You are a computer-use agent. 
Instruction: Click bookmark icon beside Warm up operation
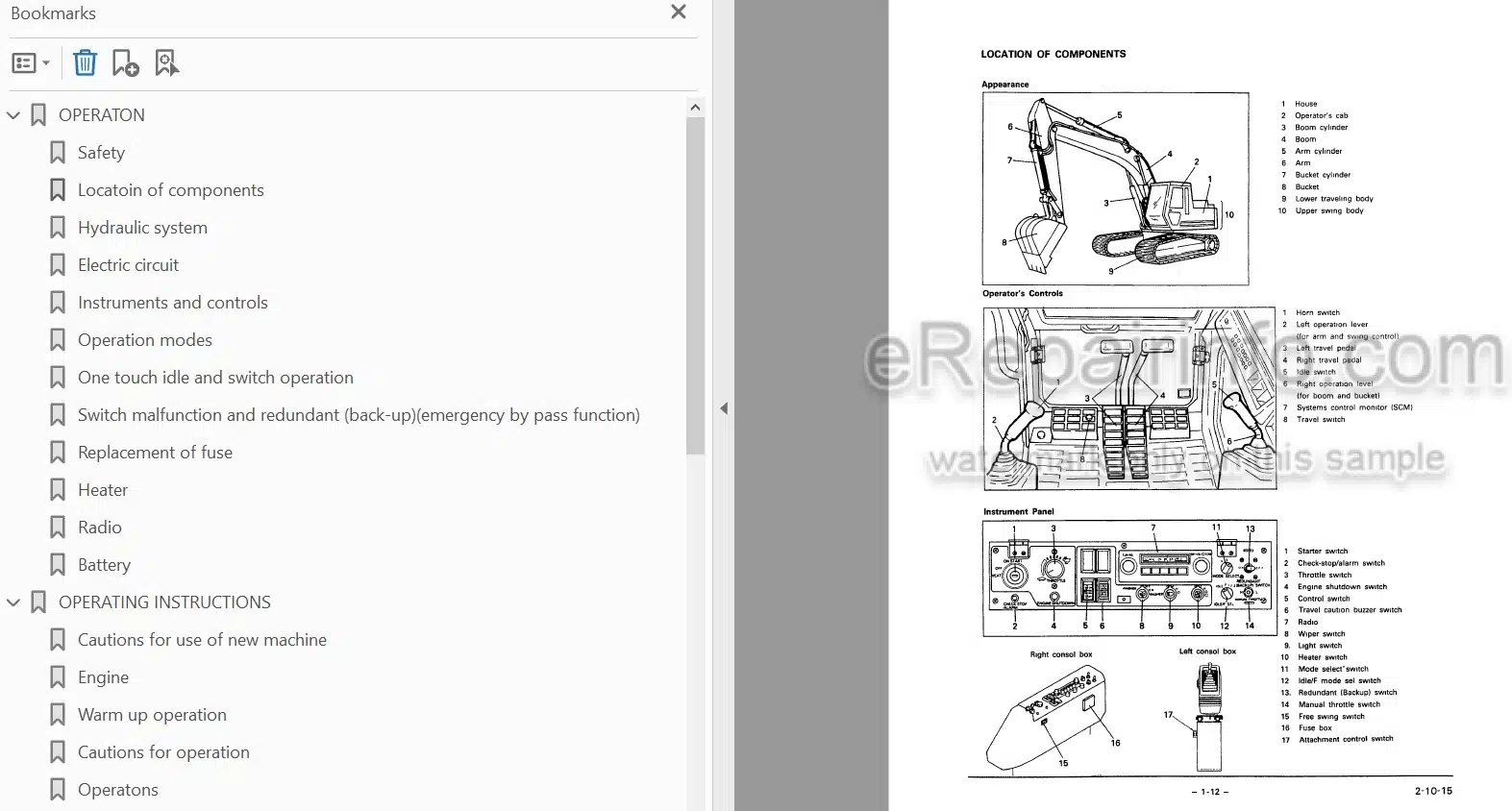point(58,715)
